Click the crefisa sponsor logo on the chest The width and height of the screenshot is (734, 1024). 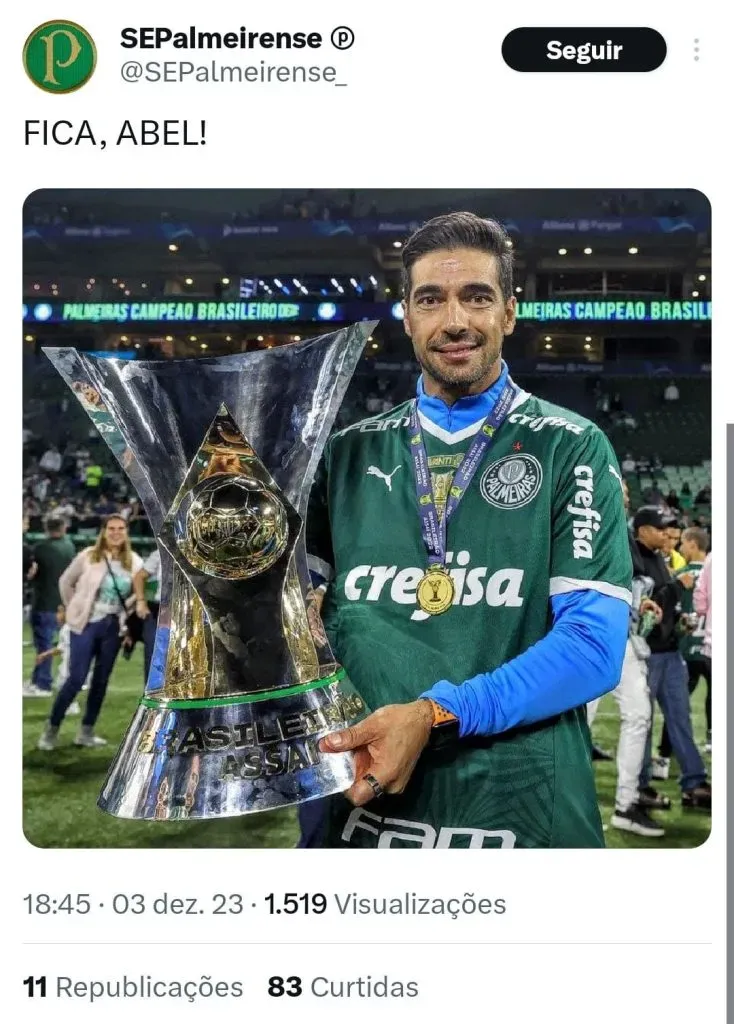tap(434, 583)
